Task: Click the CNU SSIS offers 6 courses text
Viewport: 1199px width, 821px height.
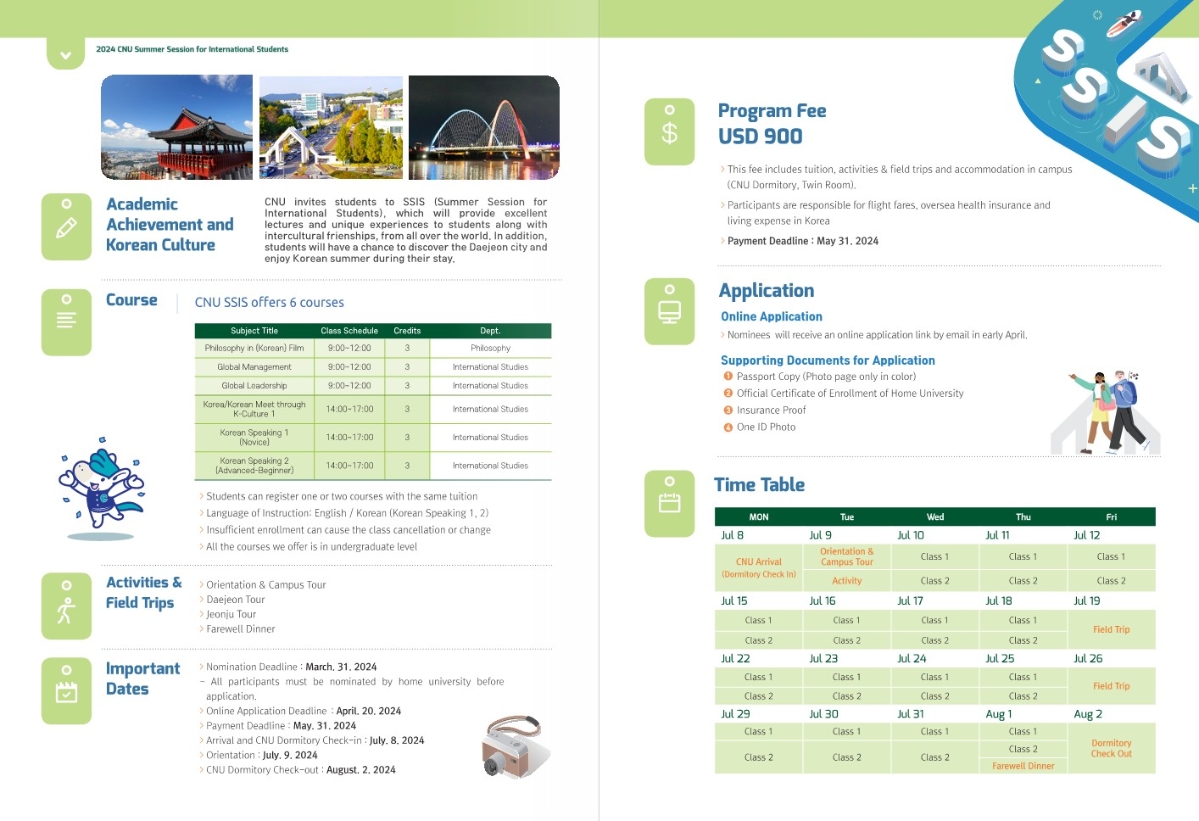Action: tap(269, 303)
